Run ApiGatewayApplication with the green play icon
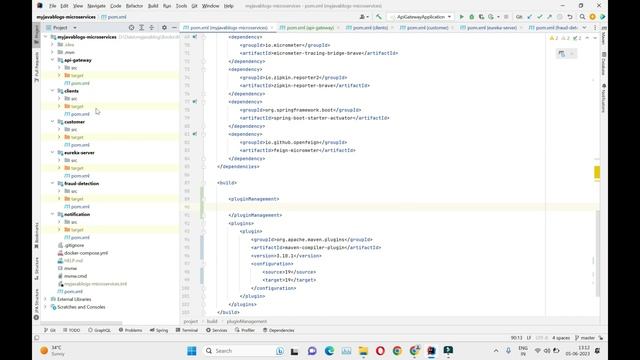Screen dimensions: 640x360 coord(462,17)
